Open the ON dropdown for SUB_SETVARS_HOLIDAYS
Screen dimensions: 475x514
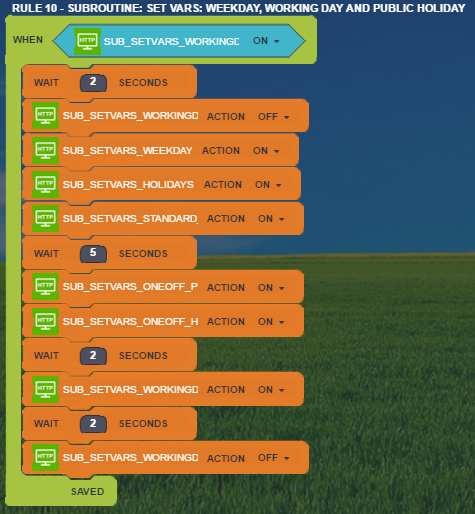coord(268,184)
